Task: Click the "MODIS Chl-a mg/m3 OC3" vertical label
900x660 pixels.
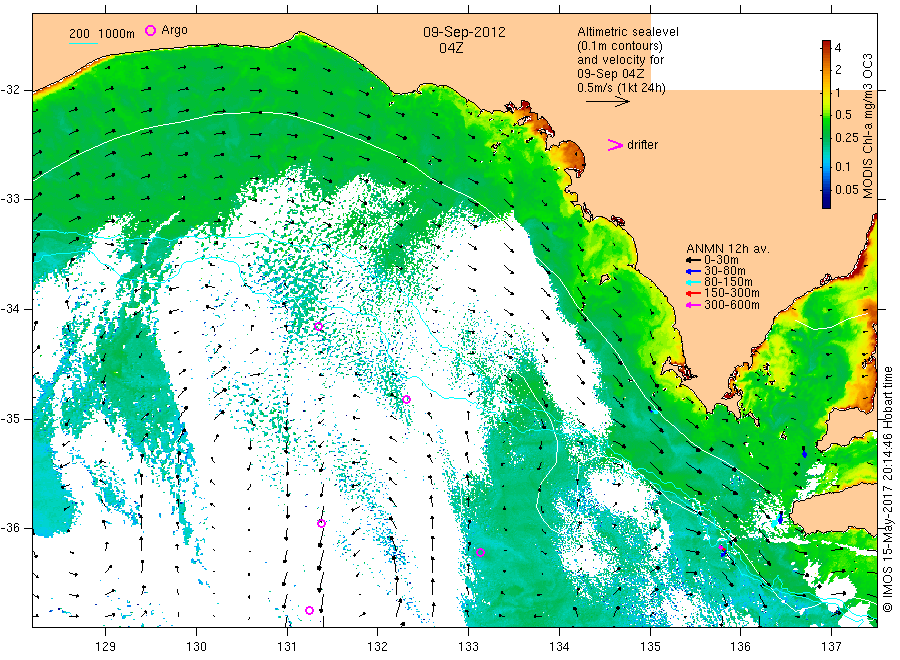Action: coord(867,126)
